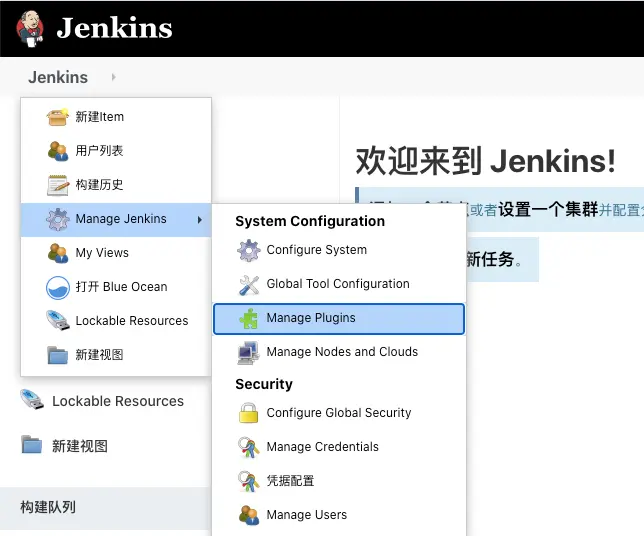The width and height of the screenshot is (644, 536).
Task: Click the Global Tool Configuration tools icon
Action: 248,285
